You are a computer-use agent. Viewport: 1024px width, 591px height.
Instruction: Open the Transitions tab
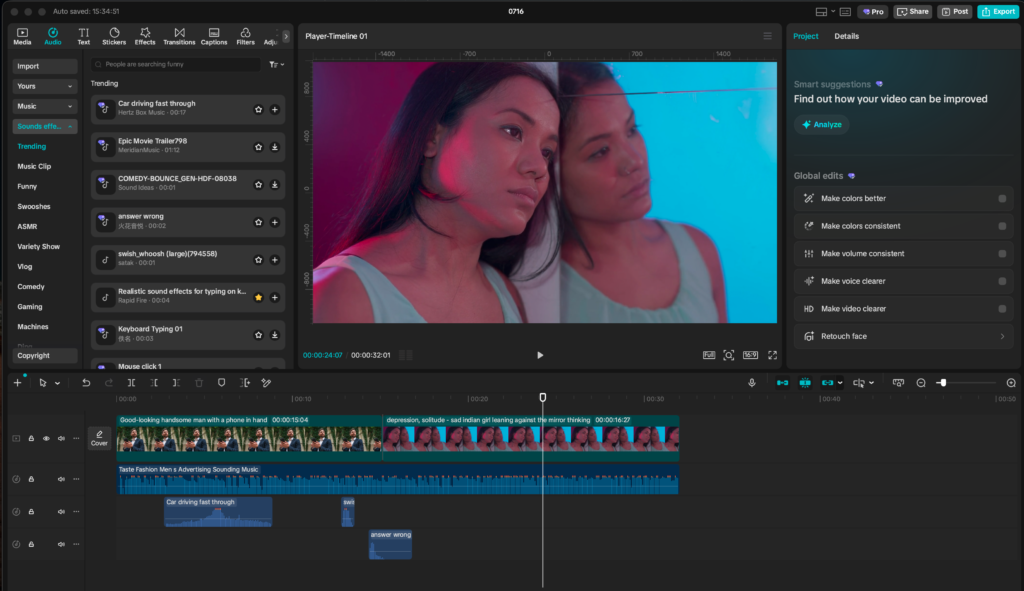(179, 36)
